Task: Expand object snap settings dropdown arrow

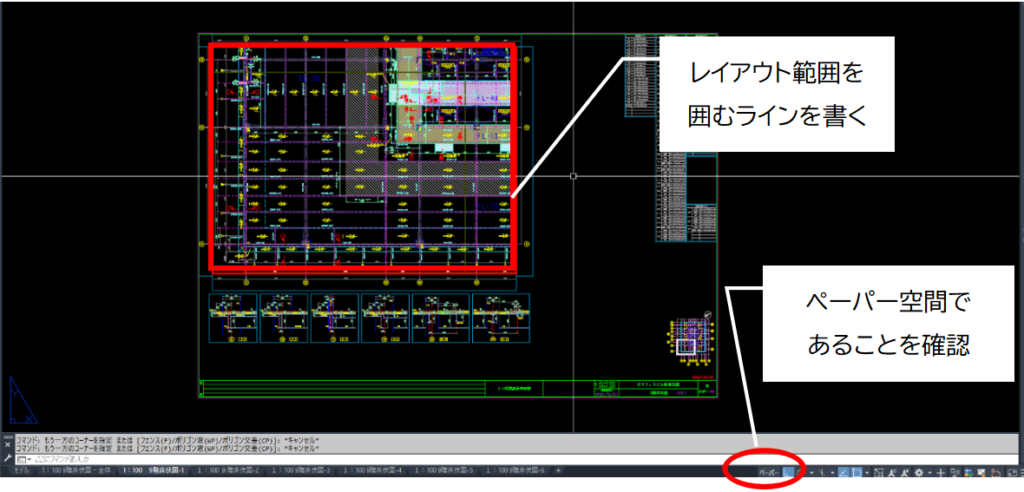Action: (867, 472)
